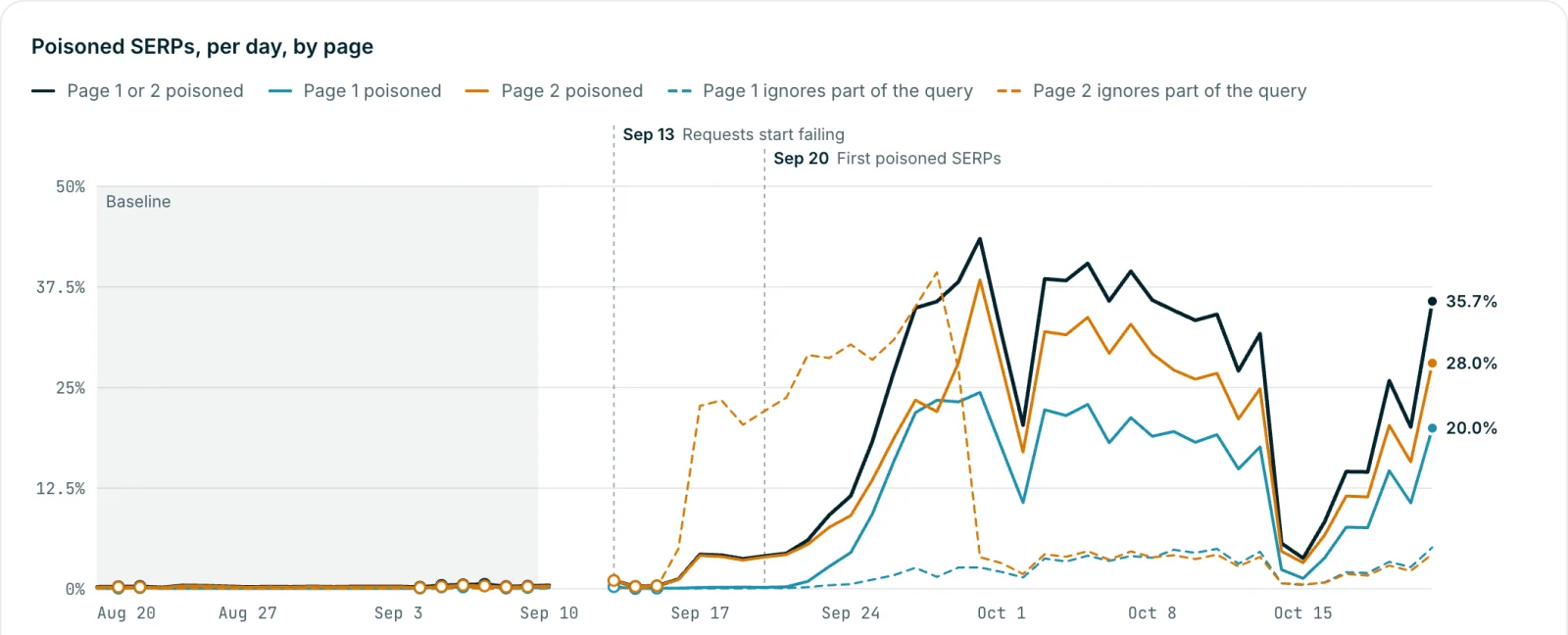
Task: Hide 'Page 2 ignores part of the query' series
Action: pyautogui.click(x=1151, y=91)
